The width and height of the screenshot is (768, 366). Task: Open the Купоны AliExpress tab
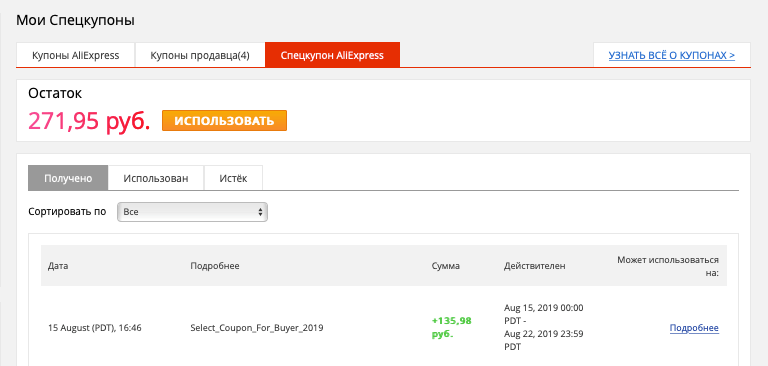pyautogui.click(x=75, y=55)
